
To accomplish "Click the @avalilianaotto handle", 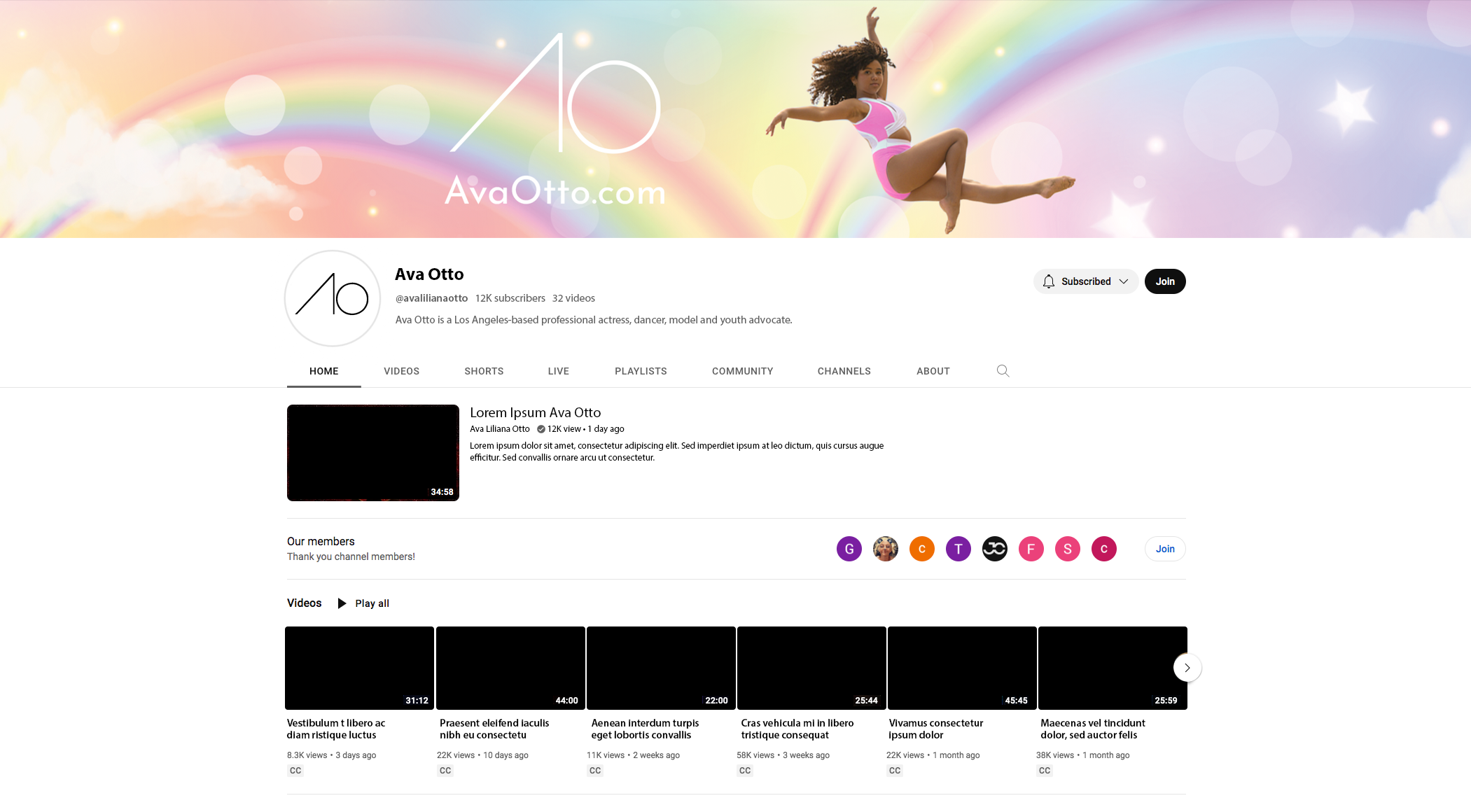I will click(431, 298).
